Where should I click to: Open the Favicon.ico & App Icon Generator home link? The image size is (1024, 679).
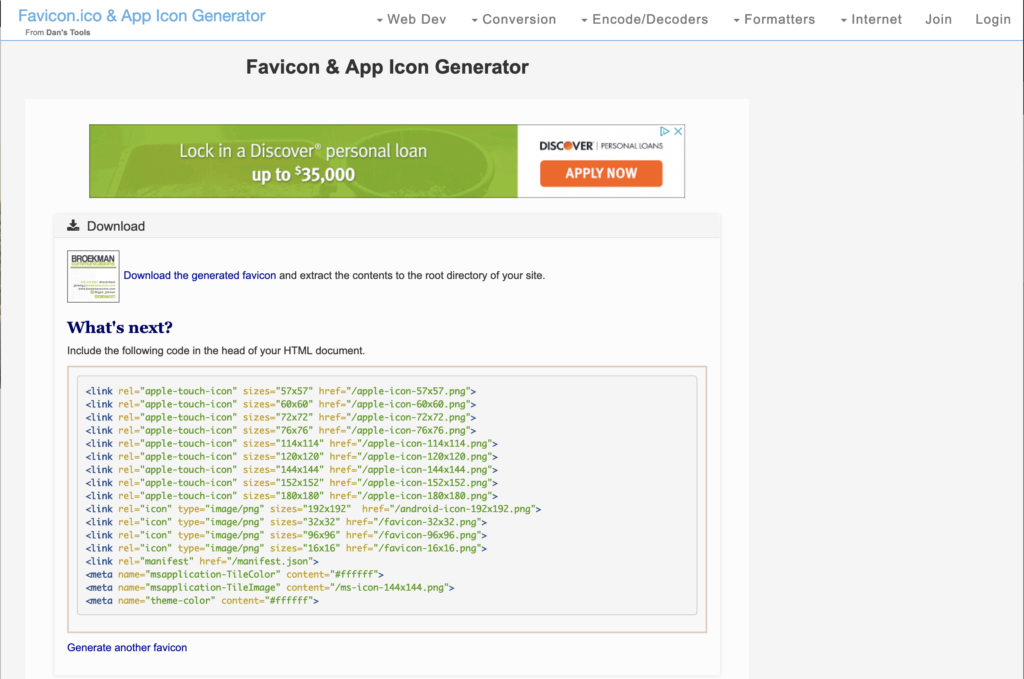141,16
